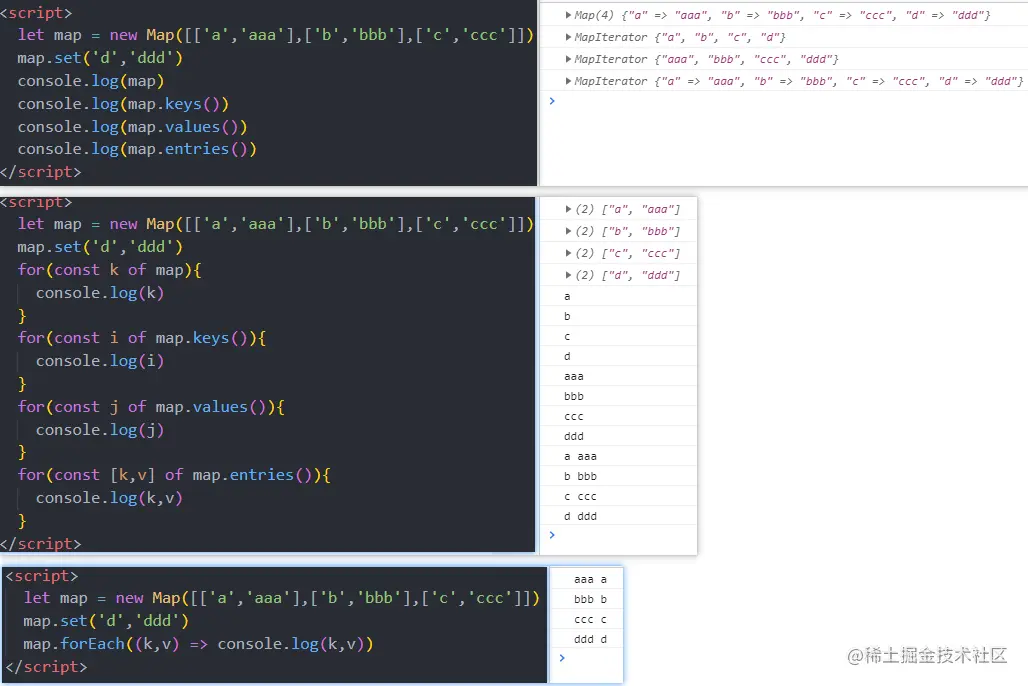
Task: Expand the (2) ["b", "bbb"] array
Action: 568,231
